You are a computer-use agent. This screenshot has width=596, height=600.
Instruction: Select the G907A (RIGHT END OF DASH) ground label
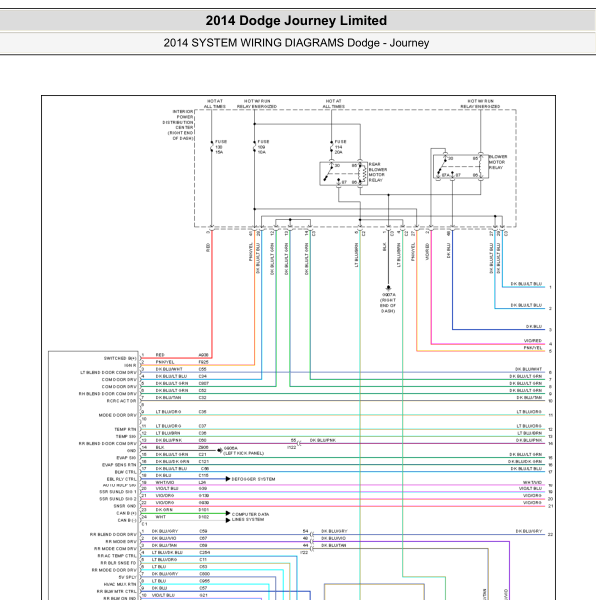[388, 303]
